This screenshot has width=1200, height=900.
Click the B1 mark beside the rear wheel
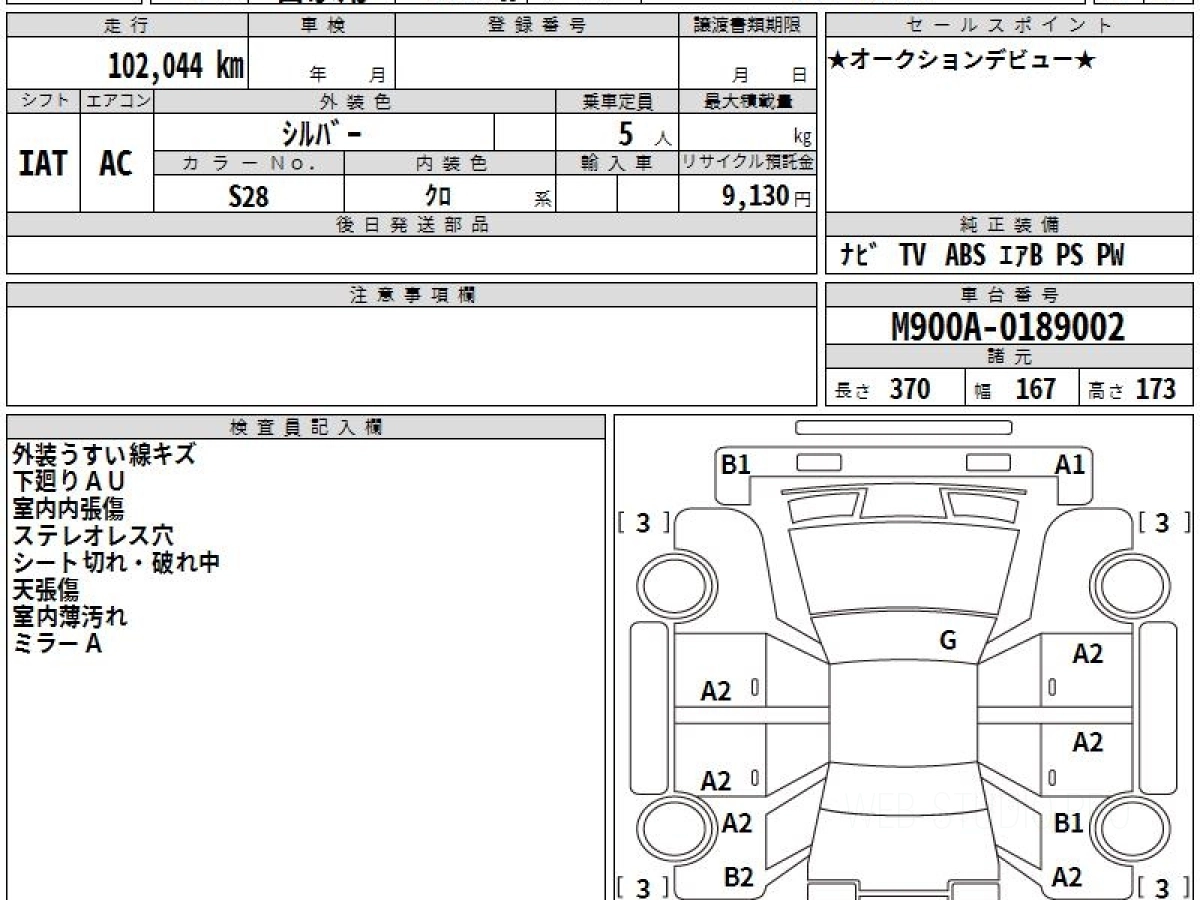1069,823
